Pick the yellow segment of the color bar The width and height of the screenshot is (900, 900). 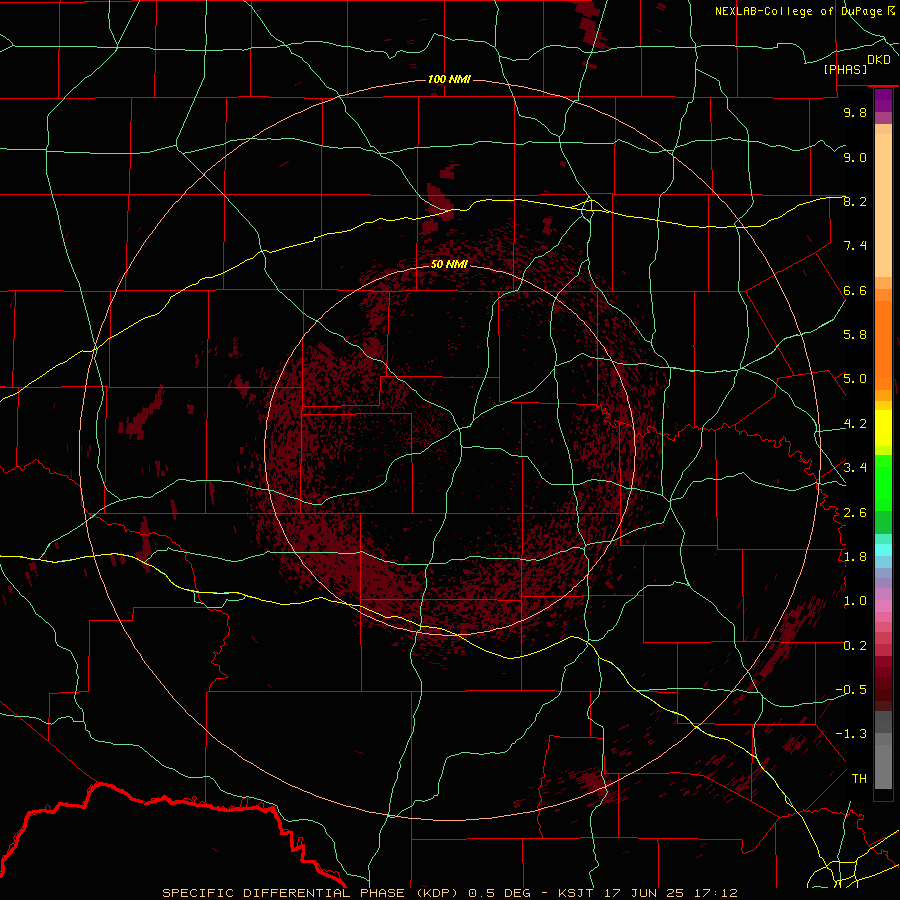click(x=883, y=428)
